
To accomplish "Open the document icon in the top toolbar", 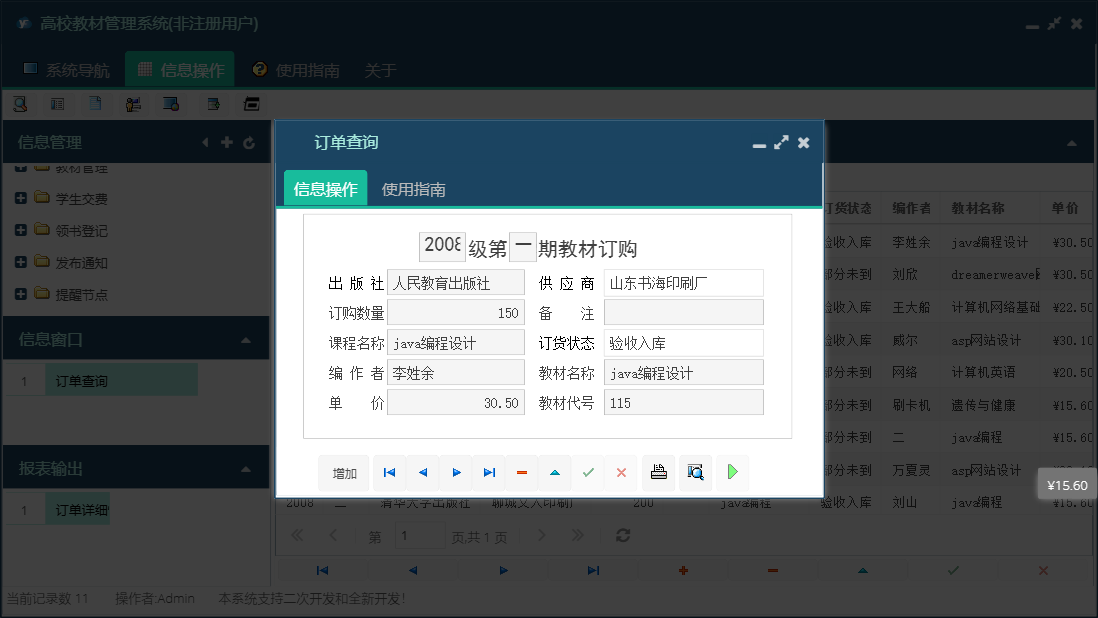I will click(x=94, y=103).
